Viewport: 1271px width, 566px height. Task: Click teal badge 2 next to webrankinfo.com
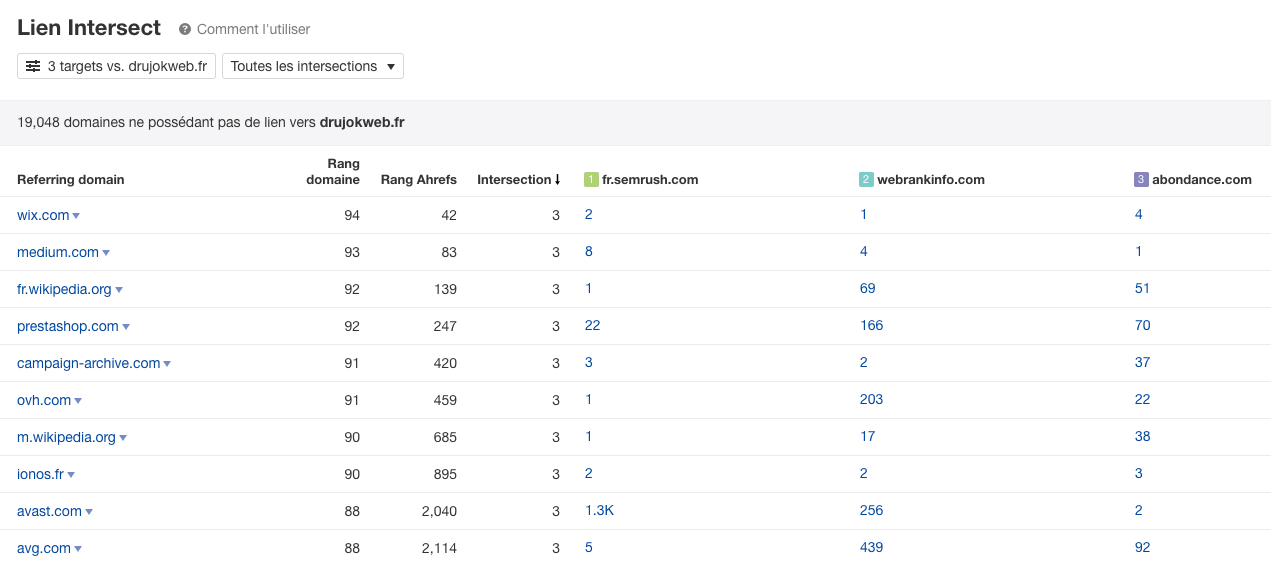[866, 180]
